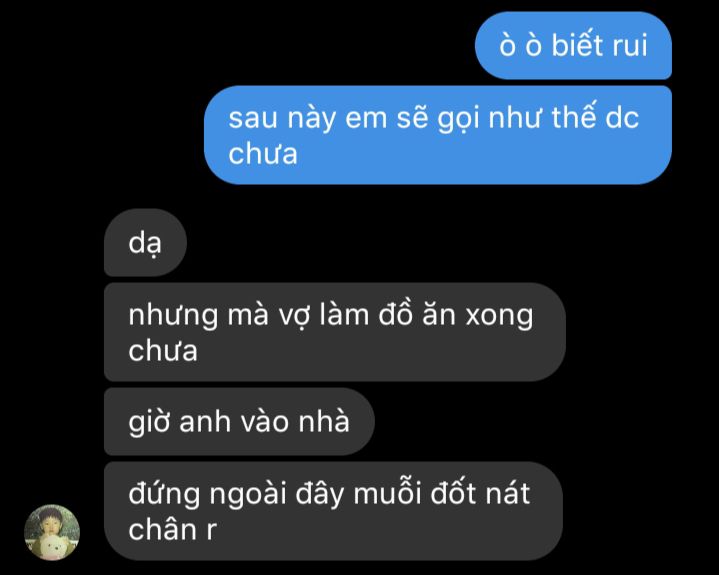Click the word "anh" in gray bubble

pyautogui.click(x=205, y=421)
